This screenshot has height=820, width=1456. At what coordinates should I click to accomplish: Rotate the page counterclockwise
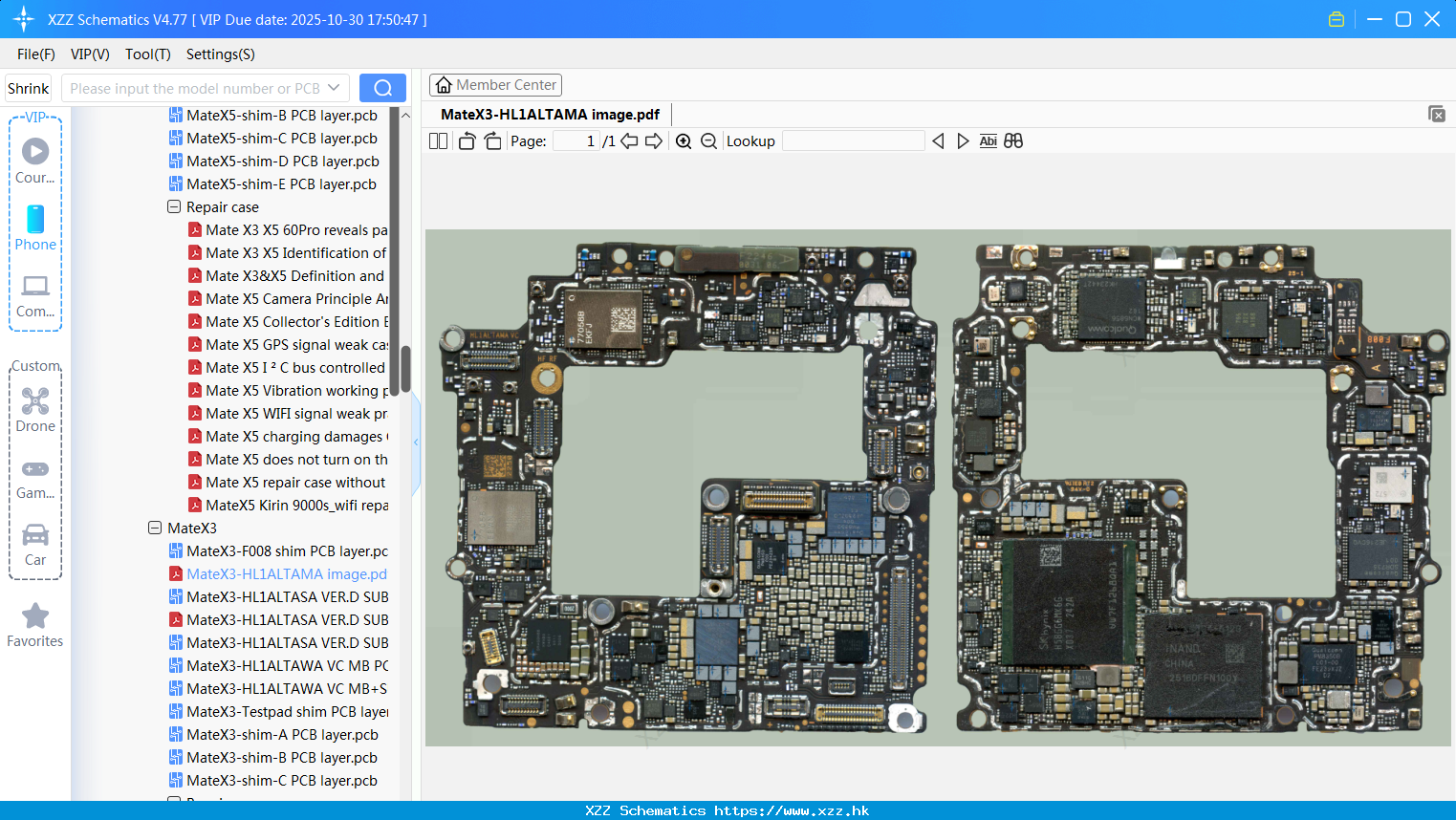coord(467,141)
